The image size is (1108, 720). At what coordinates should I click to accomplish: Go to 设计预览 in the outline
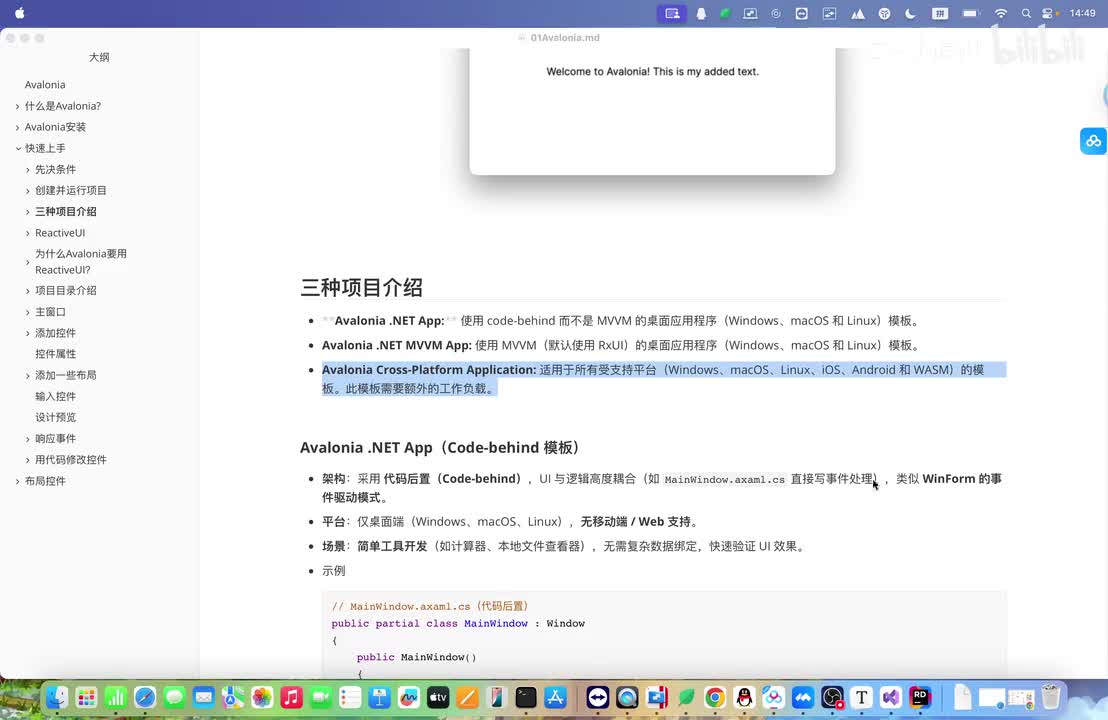pyautogui.click(x=56, y=417)
